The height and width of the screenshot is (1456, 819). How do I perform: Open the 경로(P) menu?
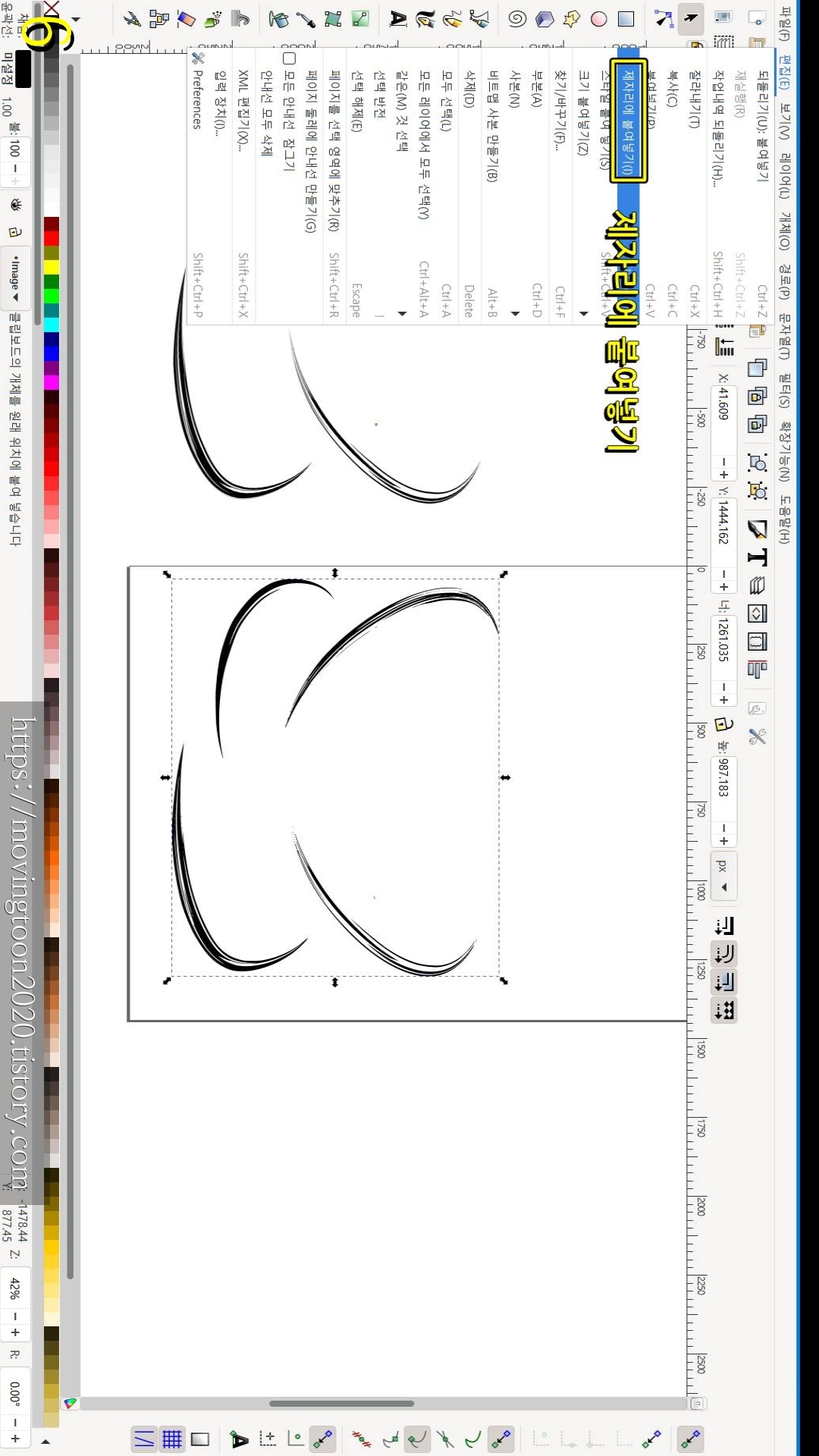pos(786,281)
